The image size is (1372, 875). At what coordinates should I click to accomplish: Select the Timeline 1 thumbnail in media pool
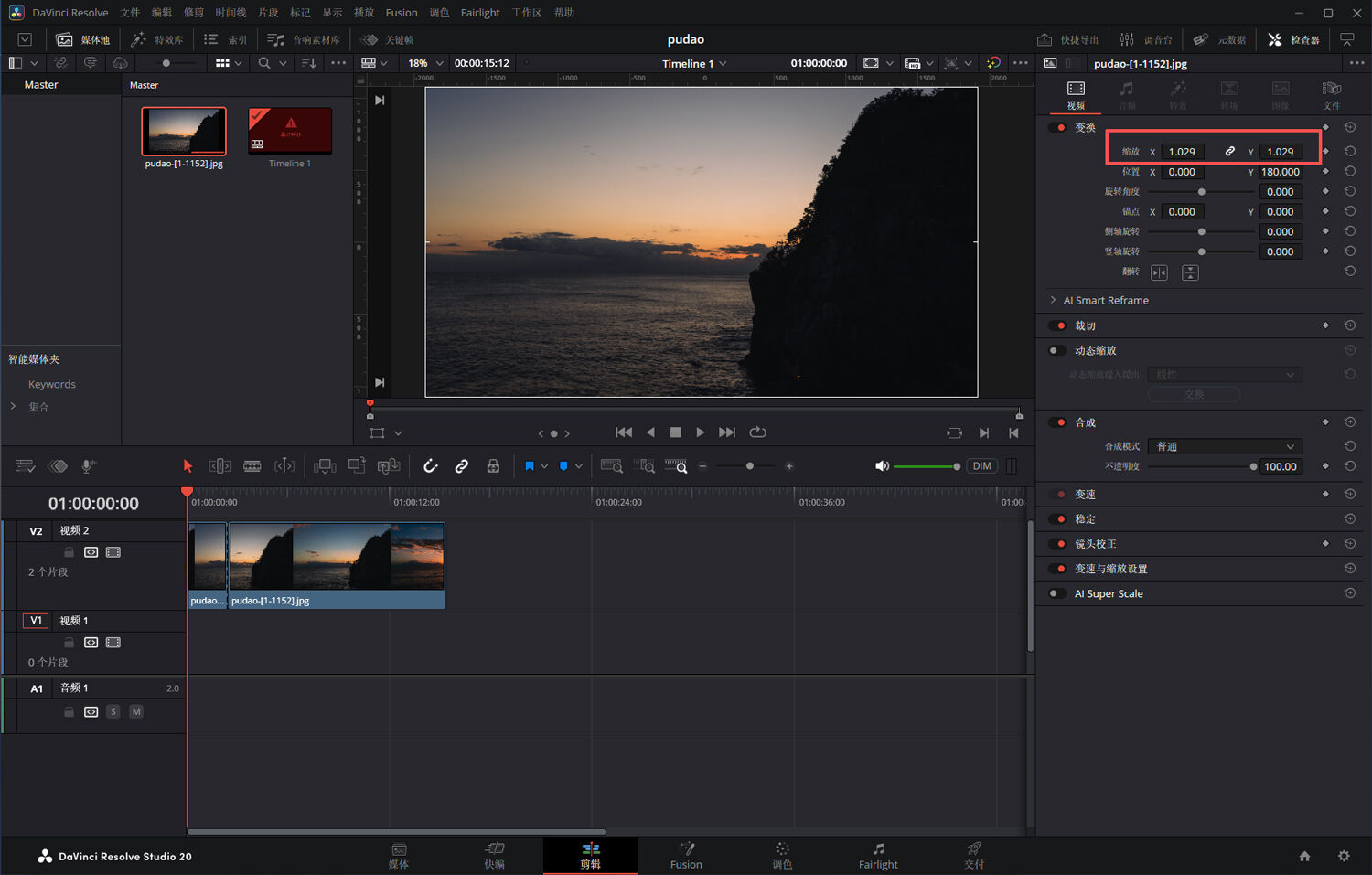(x=289, y=132)
